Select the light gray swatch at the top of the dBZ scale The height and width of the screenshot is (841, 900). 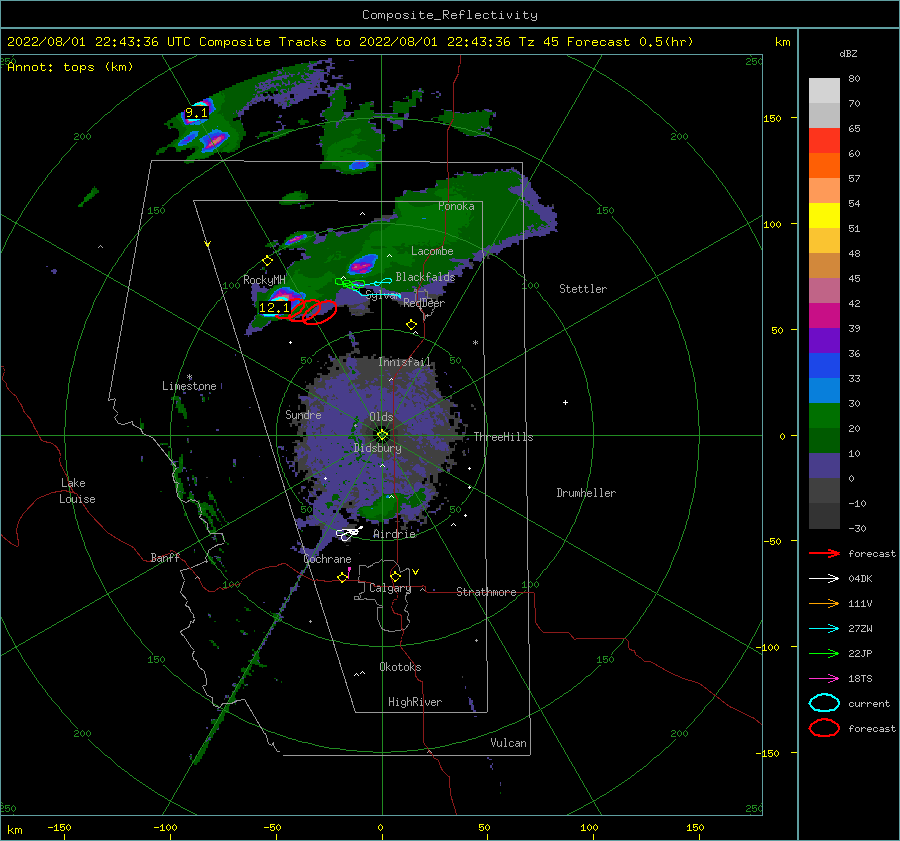click(x=824, y=91)
